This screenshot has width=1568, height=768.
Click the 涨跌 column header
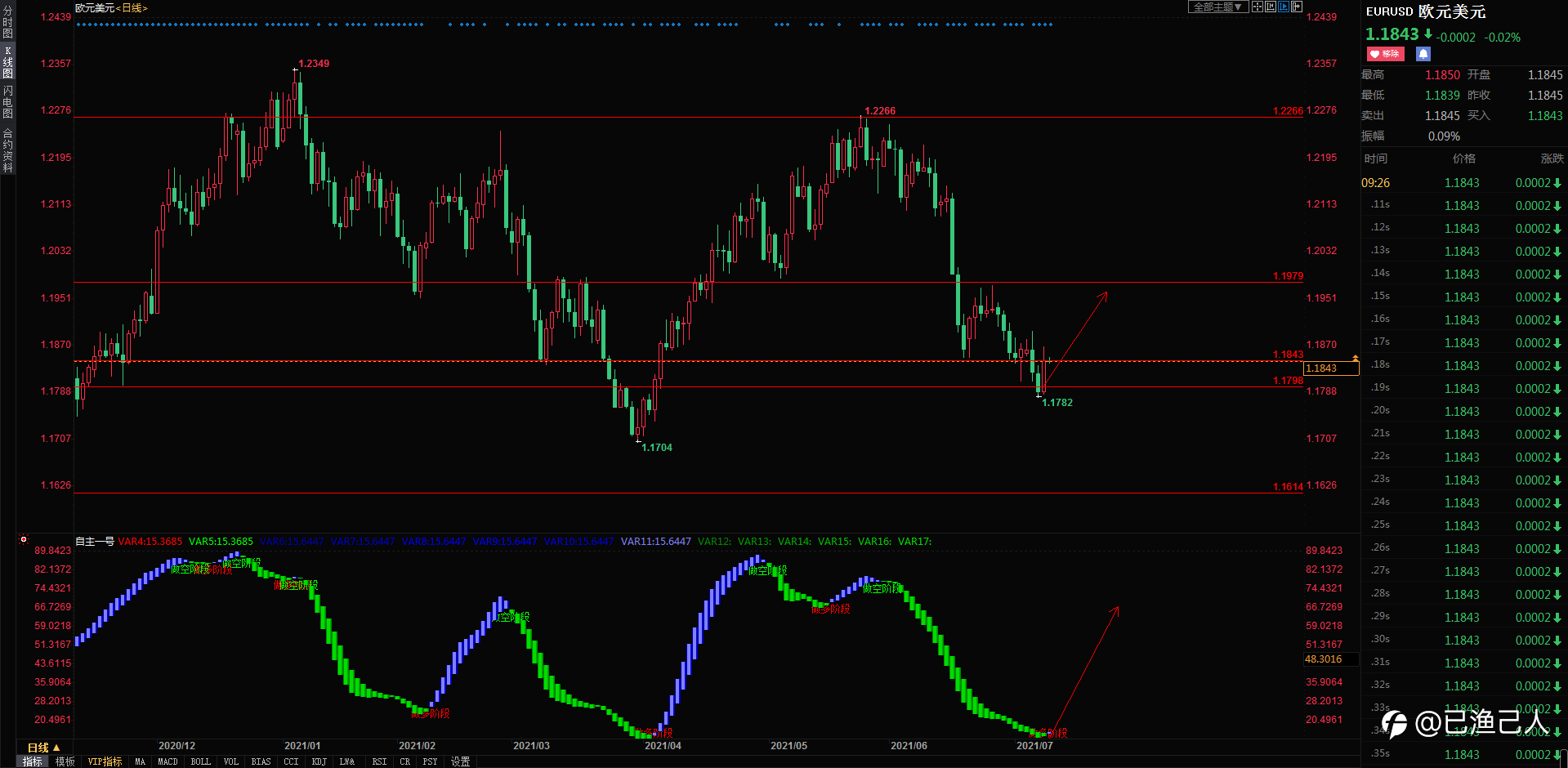click(1552, 159)
